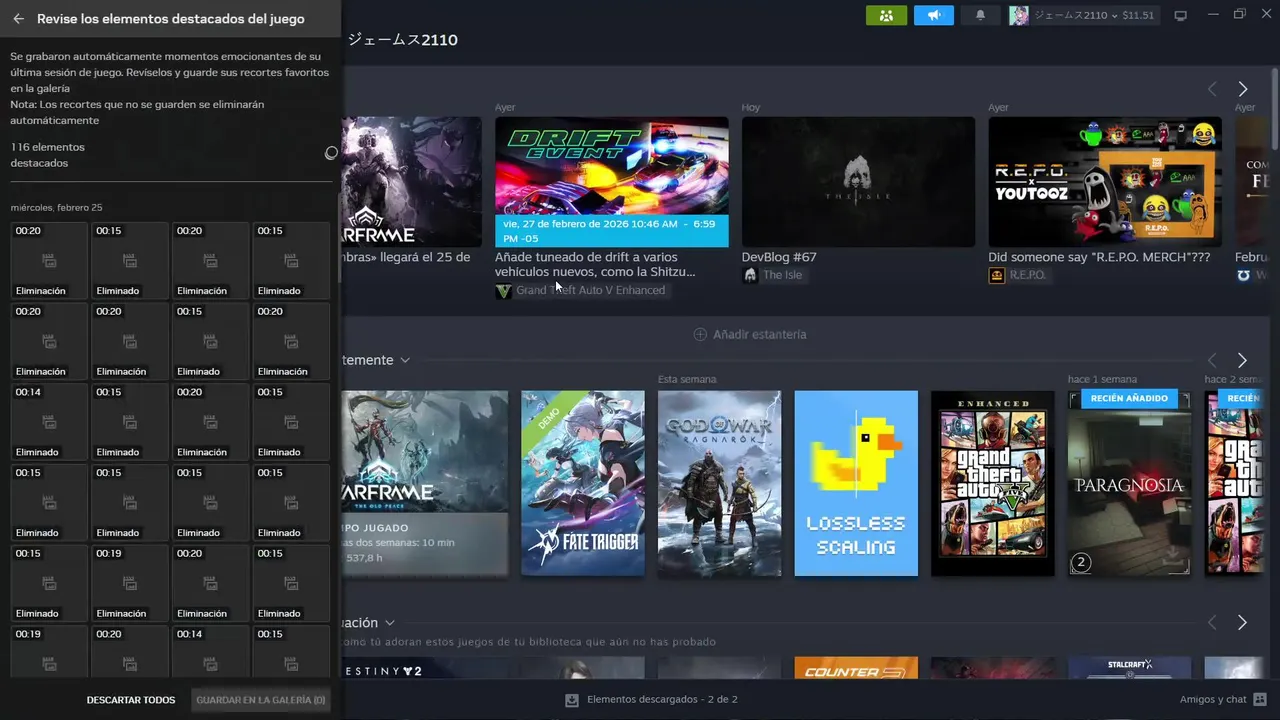Click Añadir estantería
The image size is (1280, 720).
750,334
